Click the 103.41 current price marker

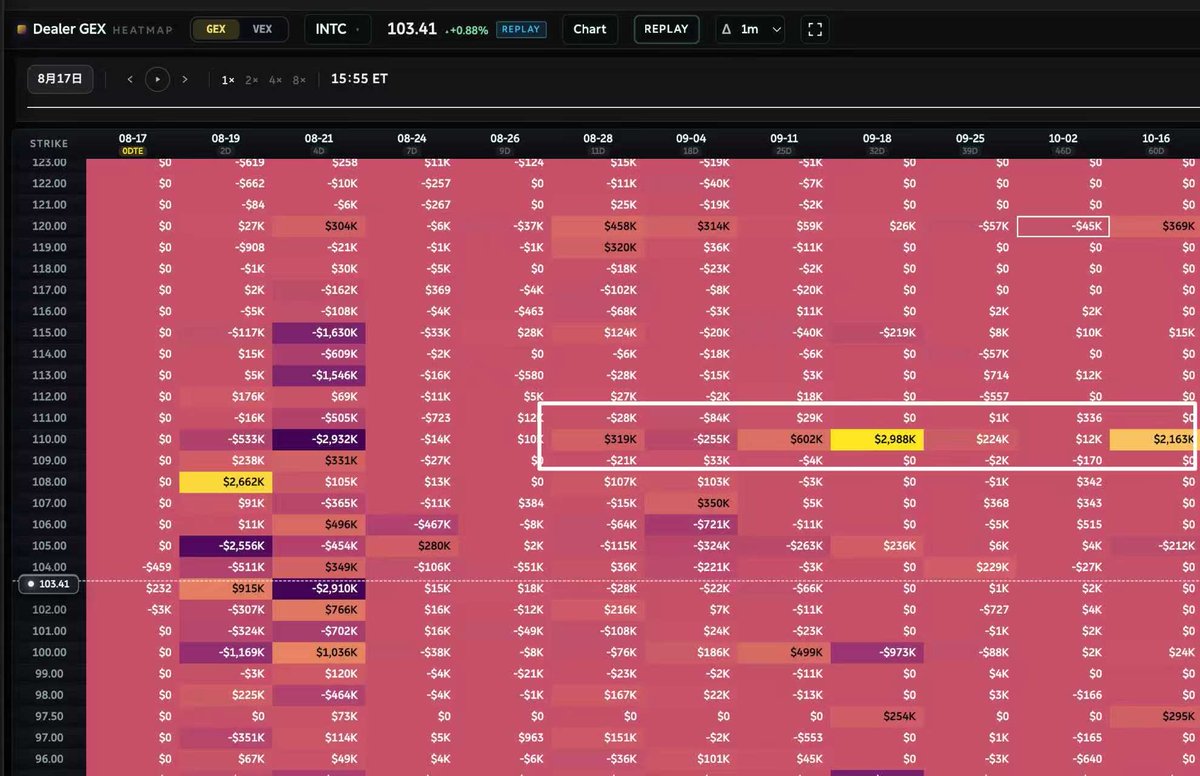(x=48, y=583)
